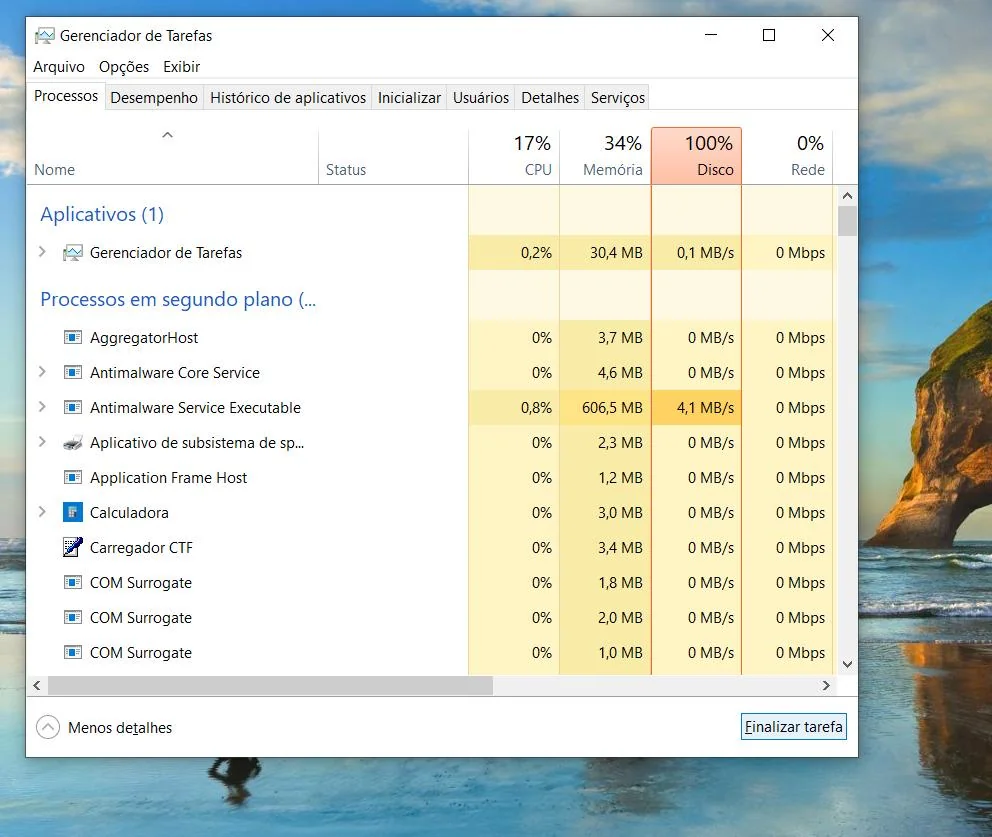Click the horizontal scrollbar right arrow
The image size is (992, 837).
coord(826,685)
